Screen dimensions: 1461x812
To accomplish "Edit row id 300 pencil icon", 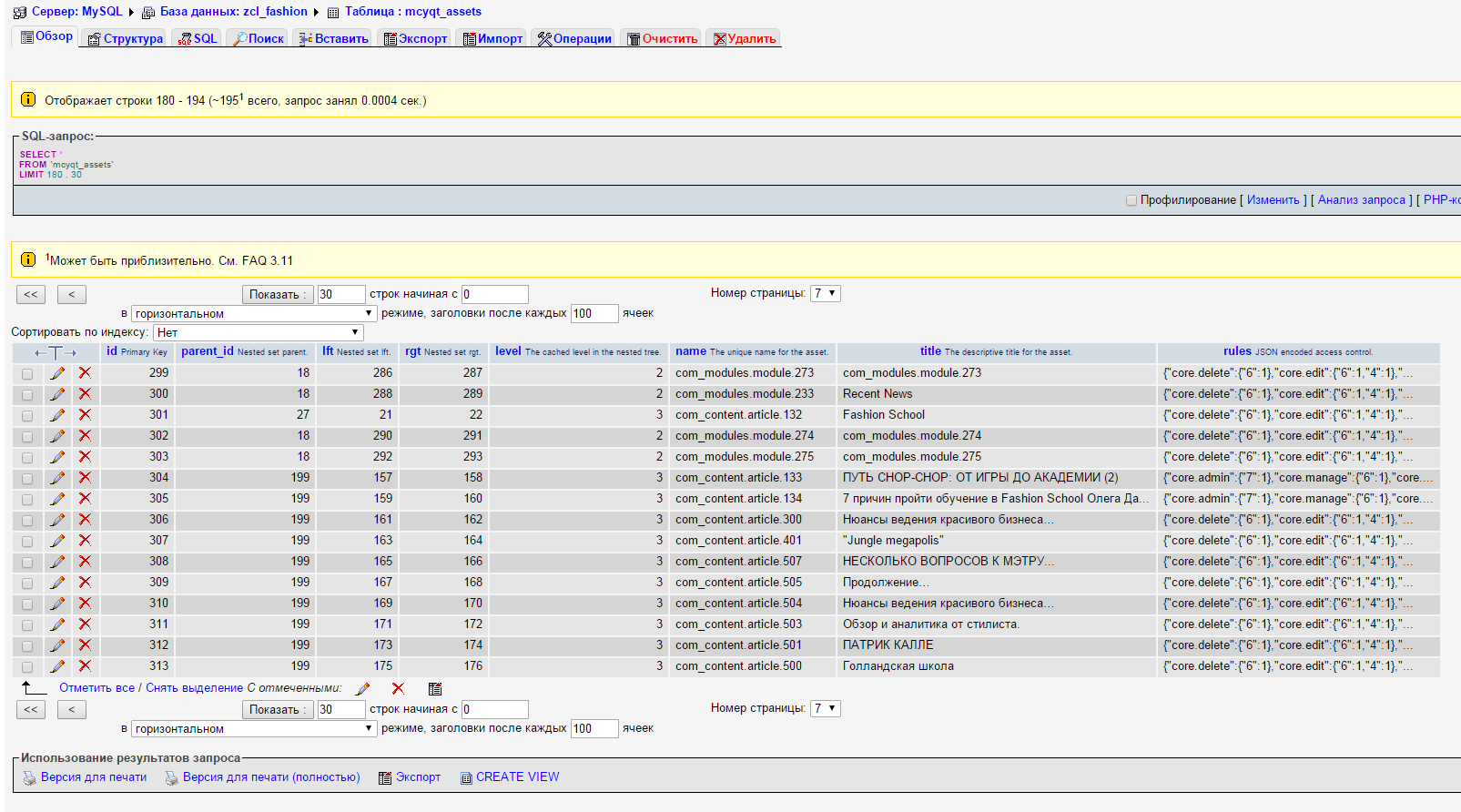I will pos(57,394).
